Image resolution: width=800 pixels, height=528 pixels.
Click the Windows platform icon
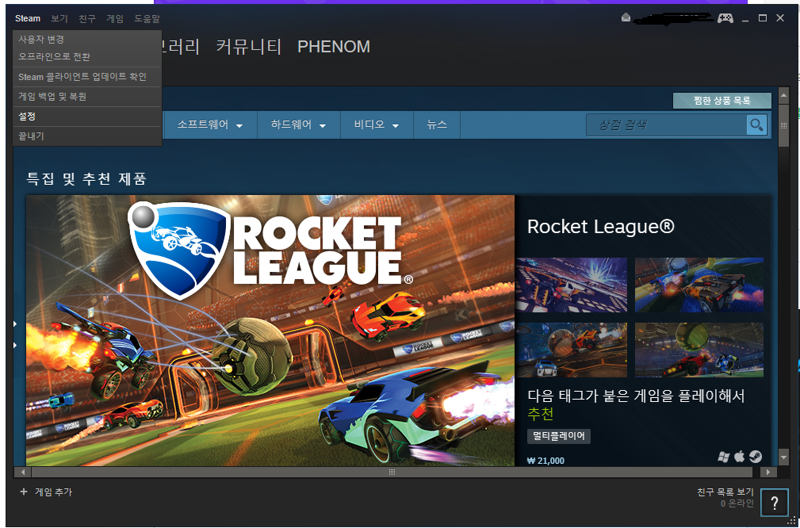pos(723,457)
